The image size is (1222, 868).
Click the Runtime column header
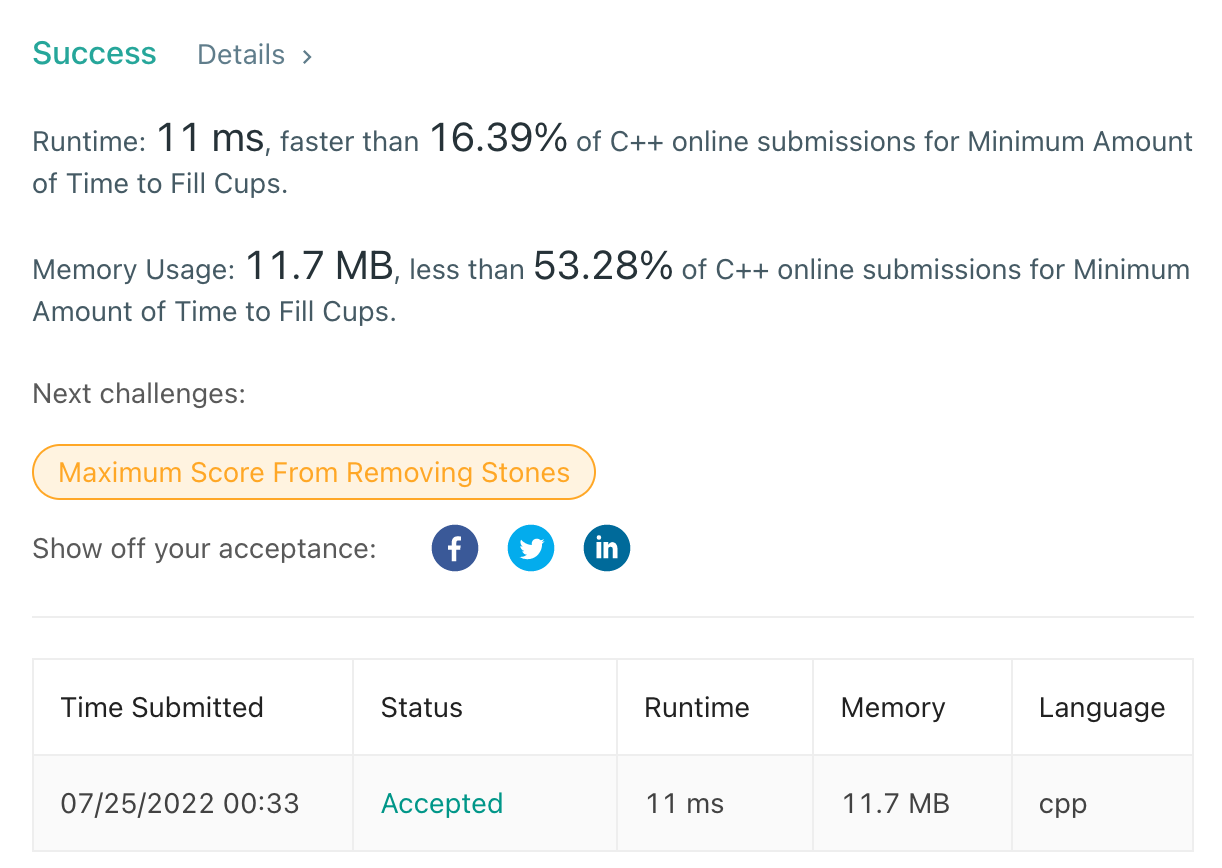pos(697,707)
